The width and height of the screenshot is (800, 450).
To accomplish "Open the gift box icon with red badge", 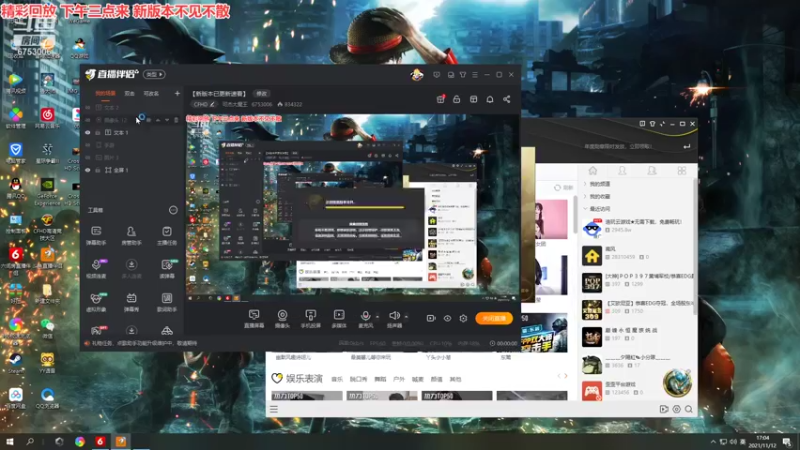I will click(x=440, y=99).
